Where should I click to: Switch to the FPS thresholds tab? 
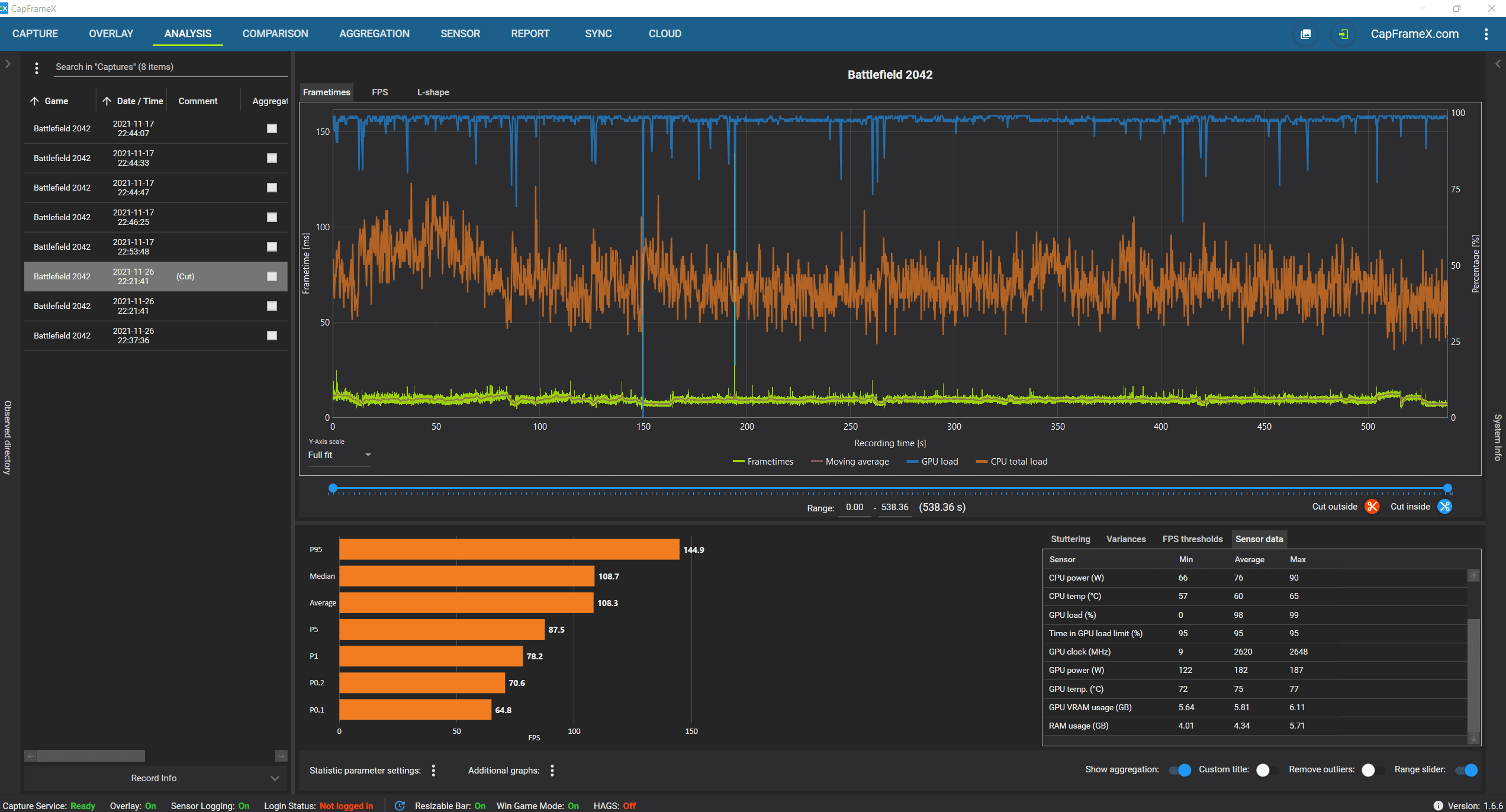[1192, 539]
